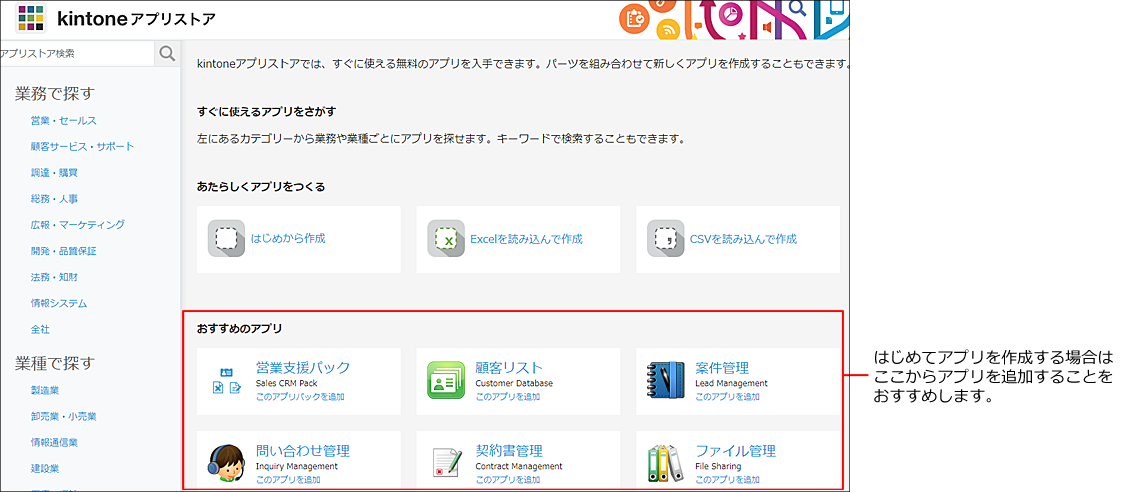Click the すぐに使えるアプリをさがす heading
The height and width of the screenshot is (492, 1128).
[267, 111]
